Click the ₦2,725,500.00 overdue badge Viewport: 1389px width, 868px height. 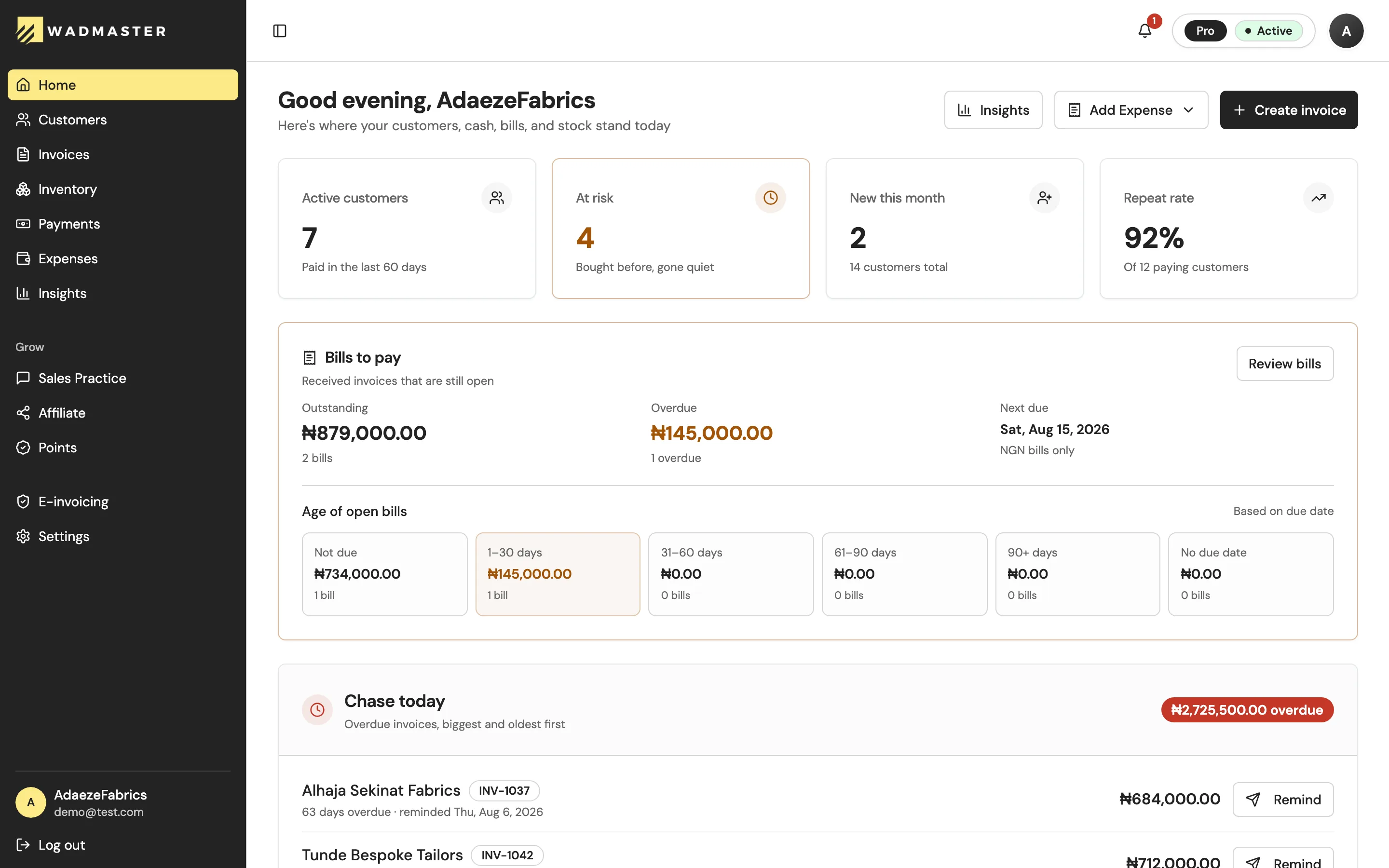(x=1247, y=710)
